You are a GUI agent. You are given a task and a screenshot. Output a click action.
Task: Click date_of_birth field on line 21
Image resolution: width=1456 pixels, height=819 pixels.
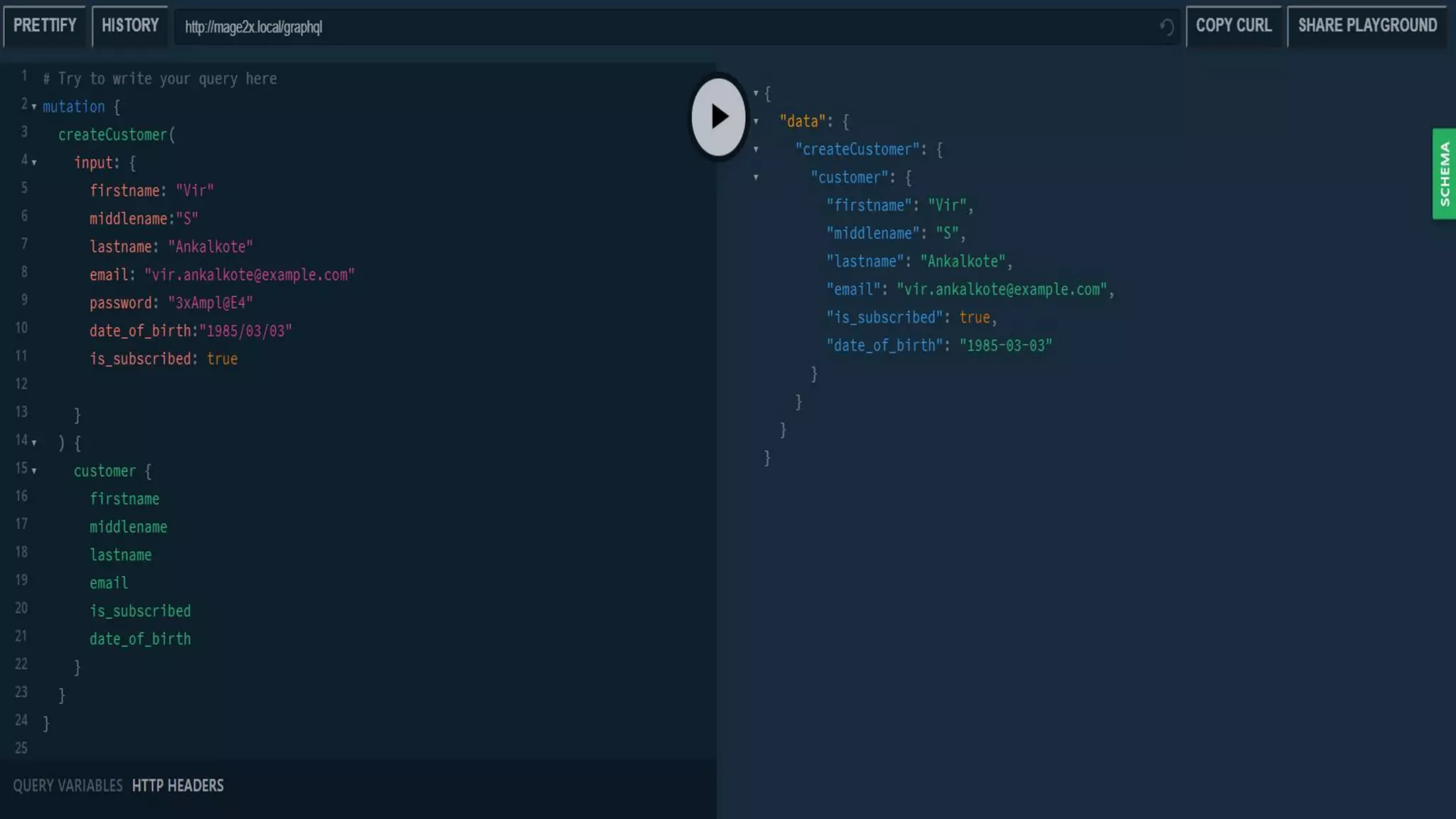[140, 639]
